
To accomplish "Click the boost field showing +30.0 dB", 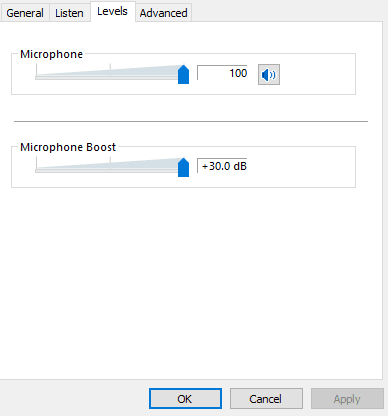I will pyautogui.click(x=222, y=166).
